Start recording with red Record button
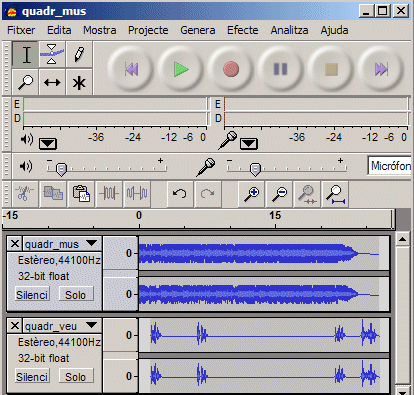This screenshot has height=395, width=414. pyautogui.click(x=231, y=69)
